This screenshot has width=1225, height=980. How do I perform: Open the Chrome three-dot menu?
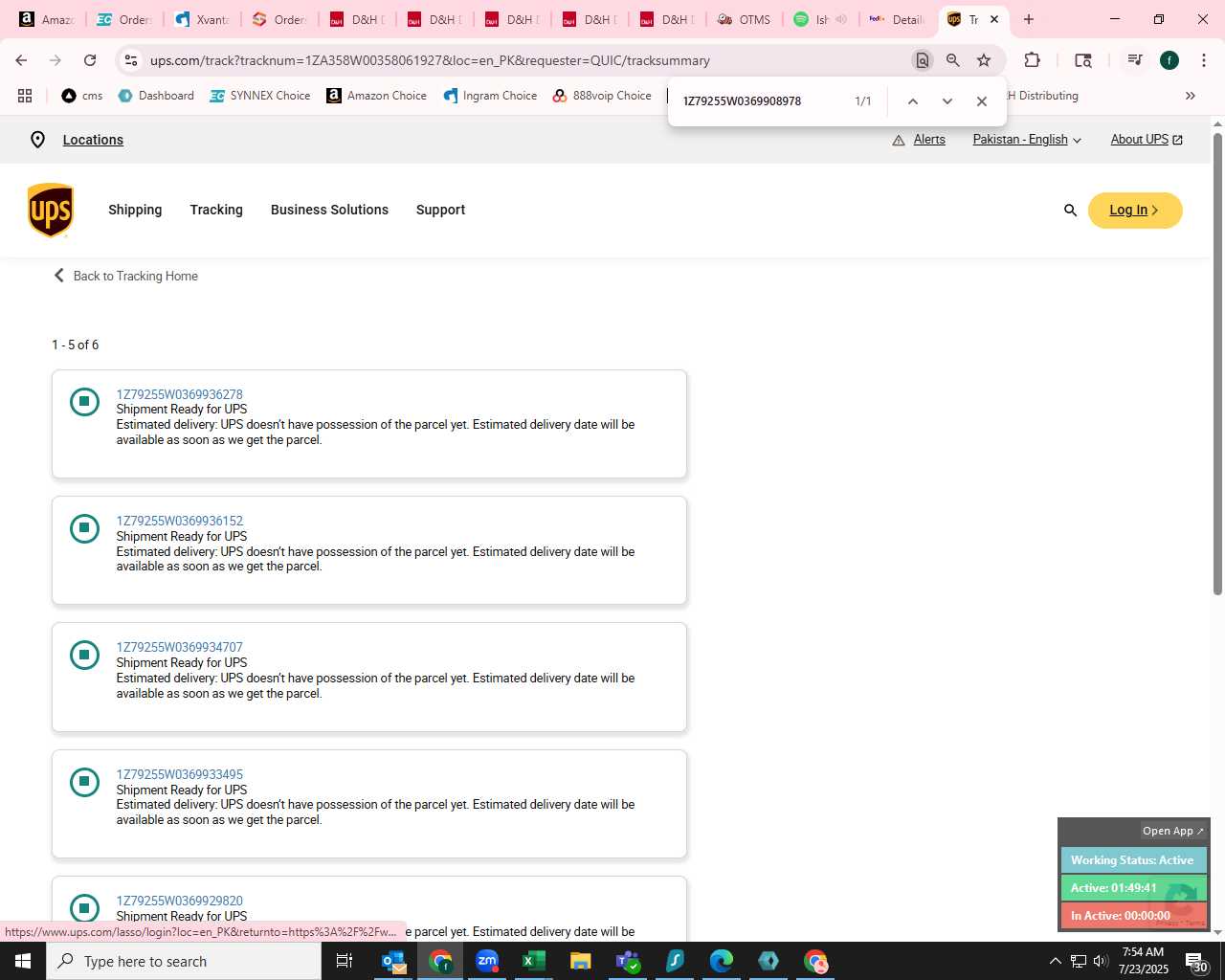coord(1203,60)
